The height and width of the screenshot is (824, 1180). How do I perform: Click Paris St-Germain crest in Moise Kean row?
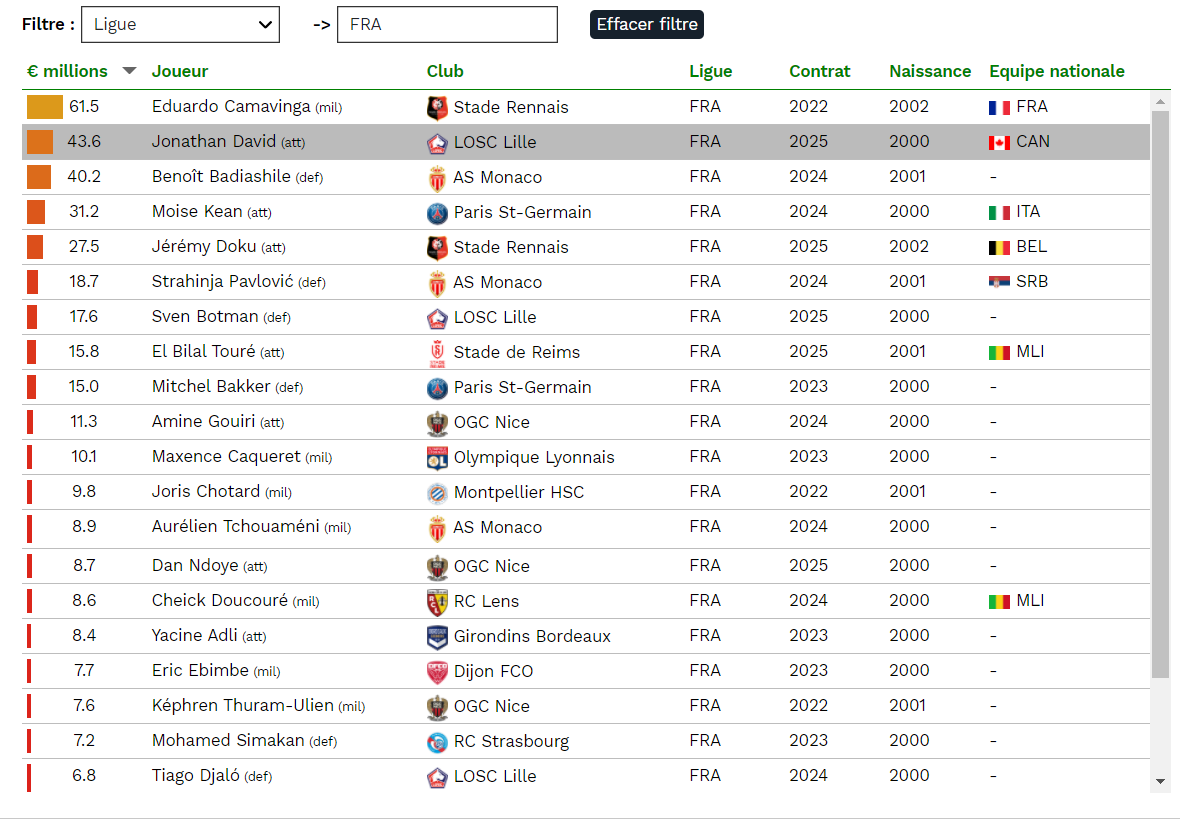(x=437, y=212)
